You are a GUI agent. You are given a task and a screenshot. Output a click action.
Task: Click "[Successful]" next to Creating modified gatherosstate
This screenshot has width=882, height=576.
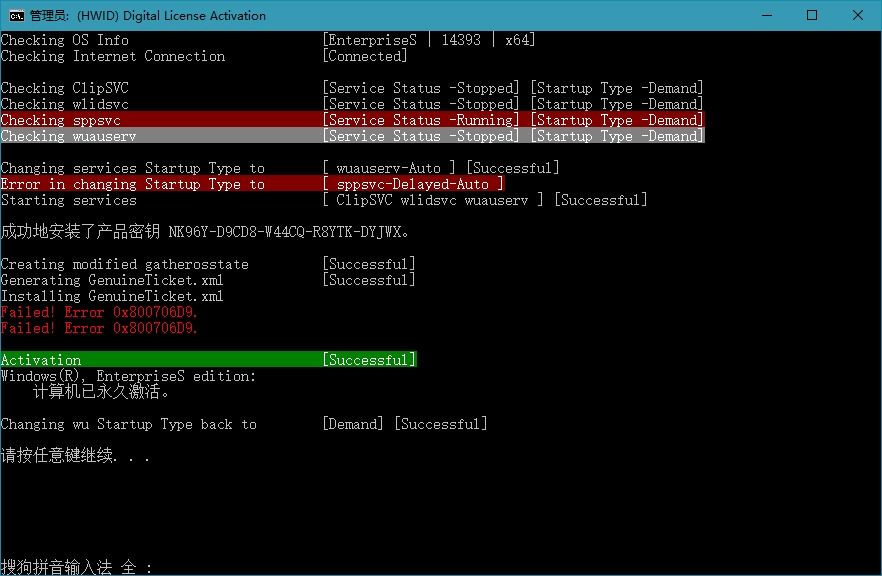(x=369, y=264)
